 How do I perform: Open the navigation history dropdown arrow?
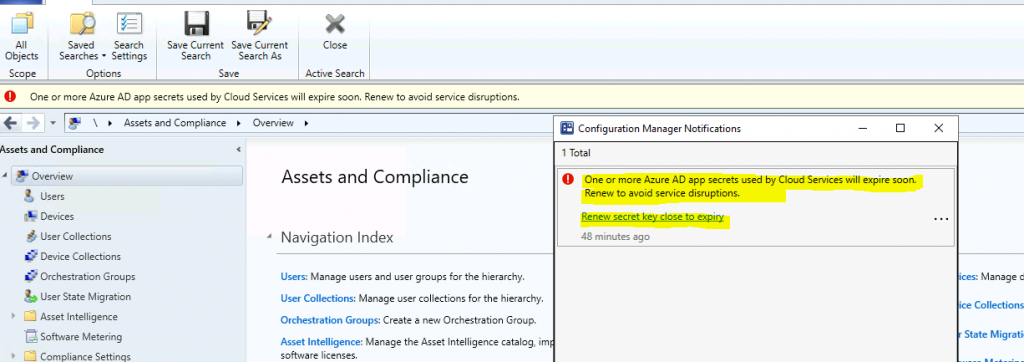pos(53,123)
